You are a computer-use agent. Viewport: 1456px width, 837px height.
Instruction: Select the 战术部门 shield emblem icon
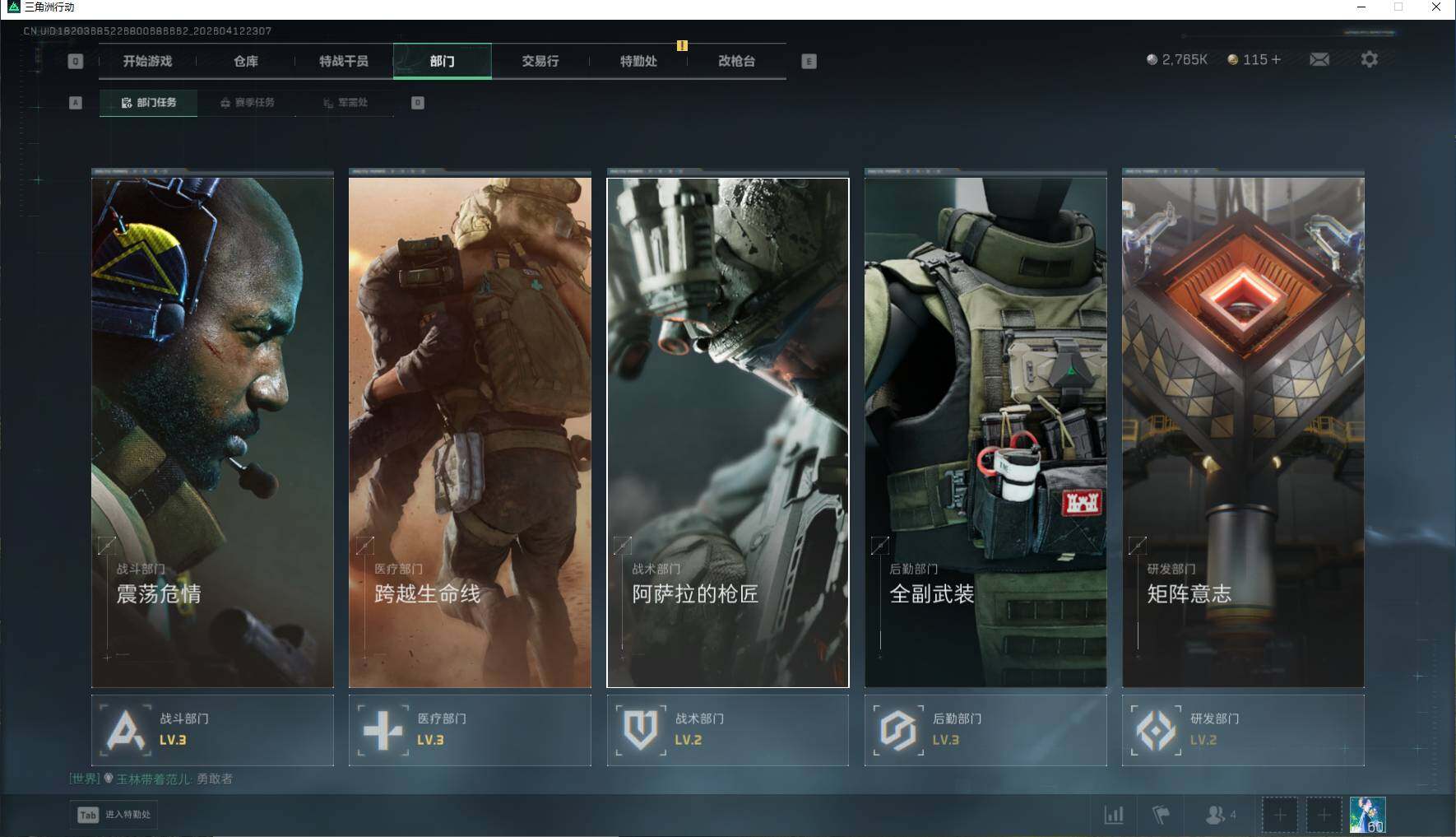(x=640, y=730)
